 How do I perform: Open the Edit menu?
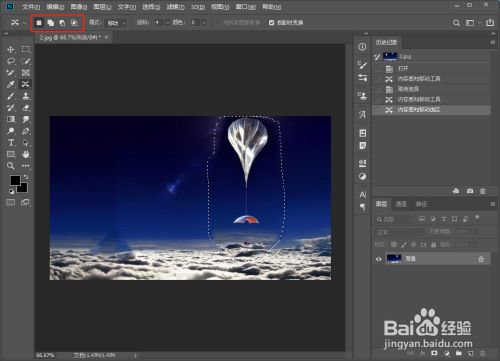(x=55, y=7)
